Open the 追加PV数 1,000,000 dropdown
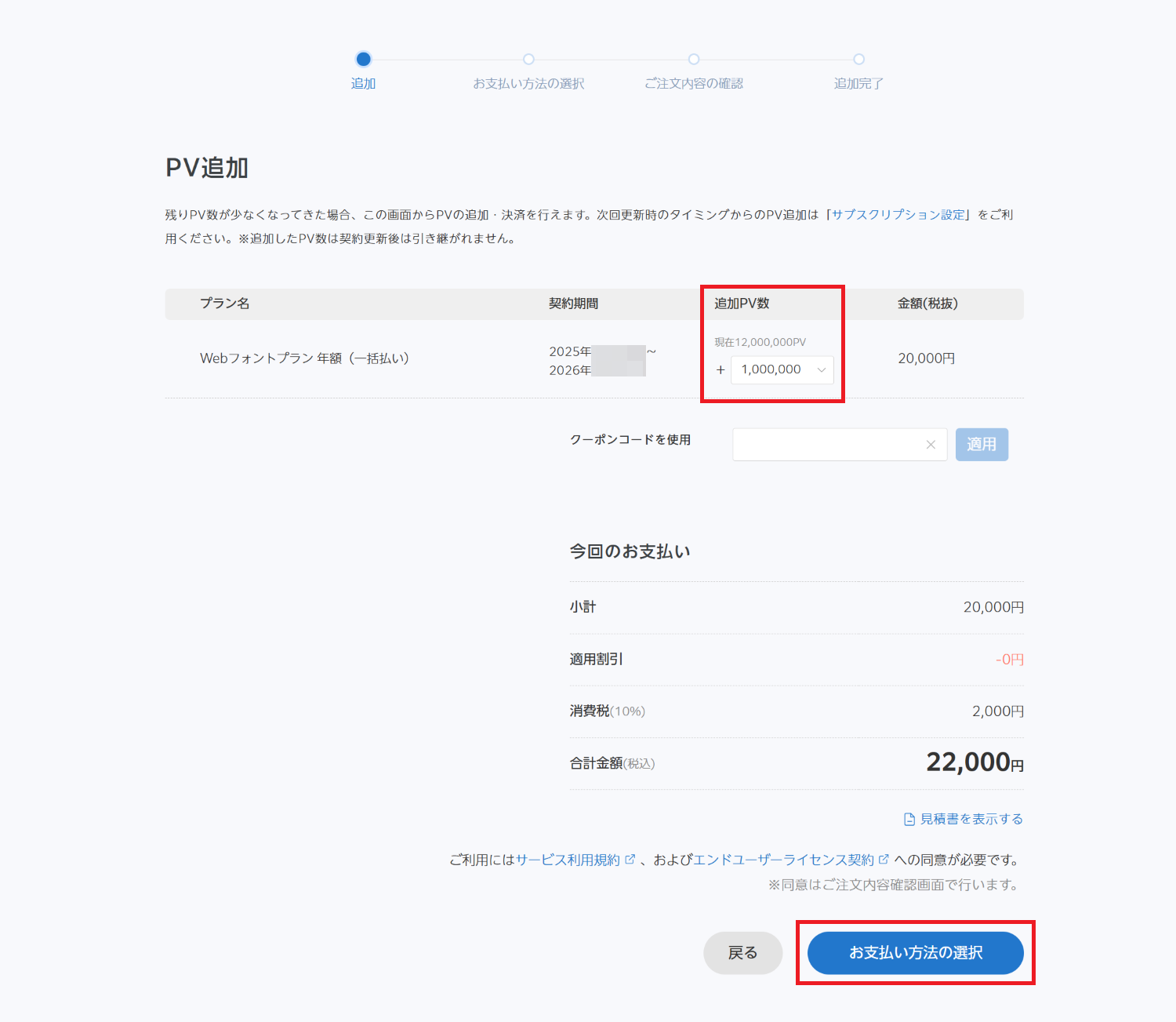Screen dimensions: 1176x1022 (772, 370)
